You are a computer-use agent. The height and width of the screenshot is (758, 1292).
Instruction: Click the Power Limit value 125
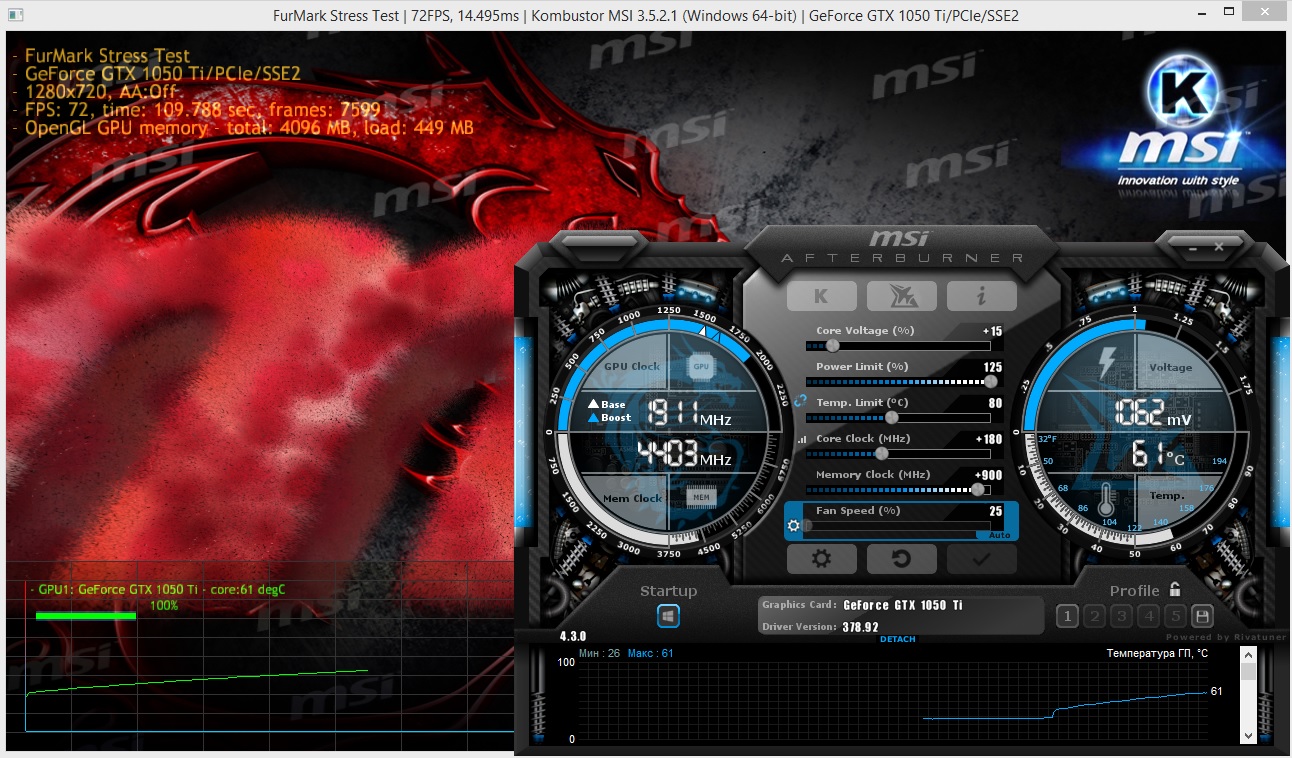click(x=992, y=367)
